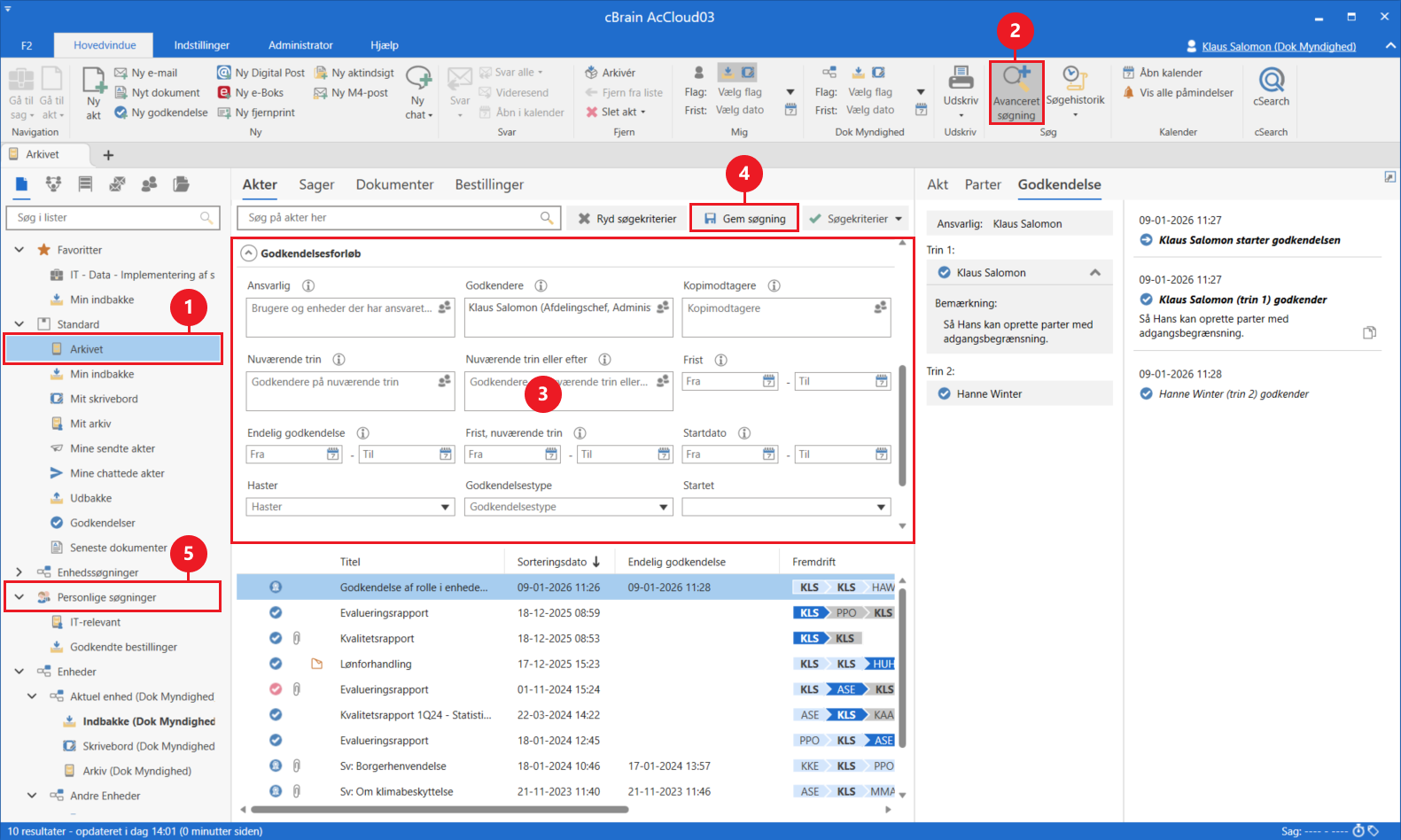The width and height of the screenshot is (1401, 840).
Task: Open a new tab with the plus button
Action: coord(108,155)
